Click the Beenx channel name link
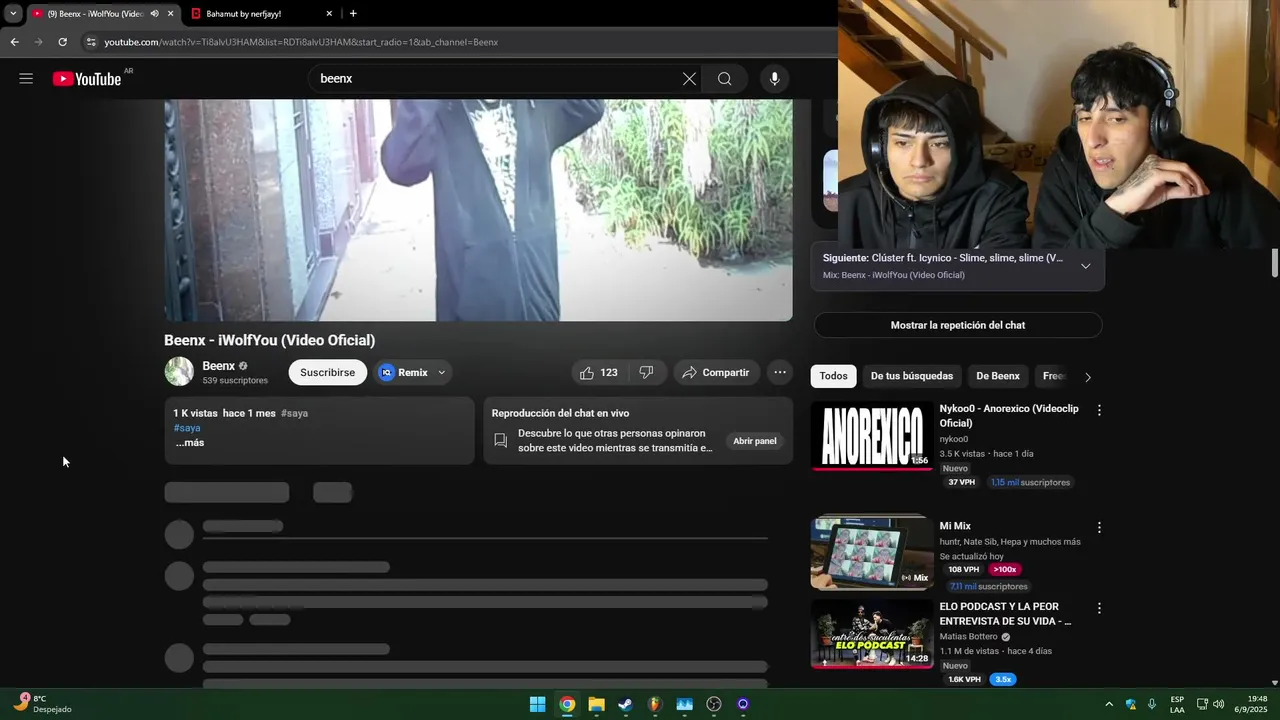 [219, 366]
